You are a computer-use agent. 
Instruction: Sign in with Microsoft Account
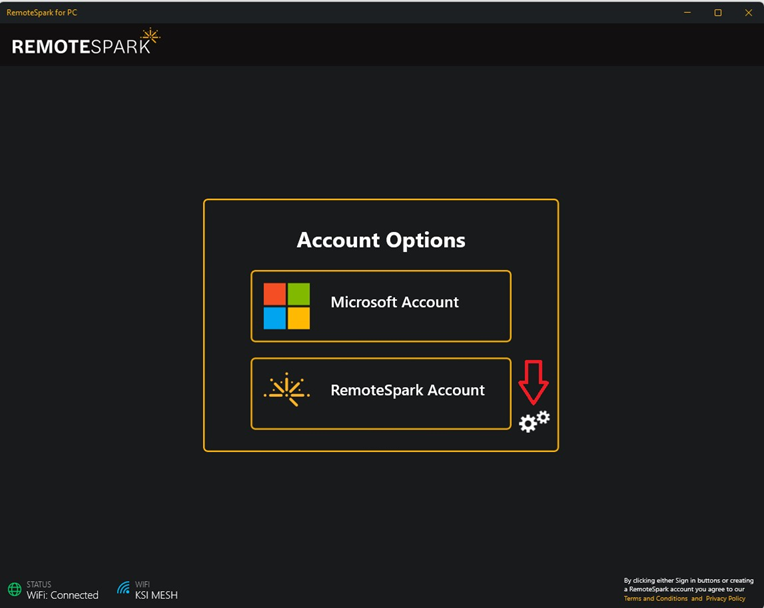coord(381,306)
